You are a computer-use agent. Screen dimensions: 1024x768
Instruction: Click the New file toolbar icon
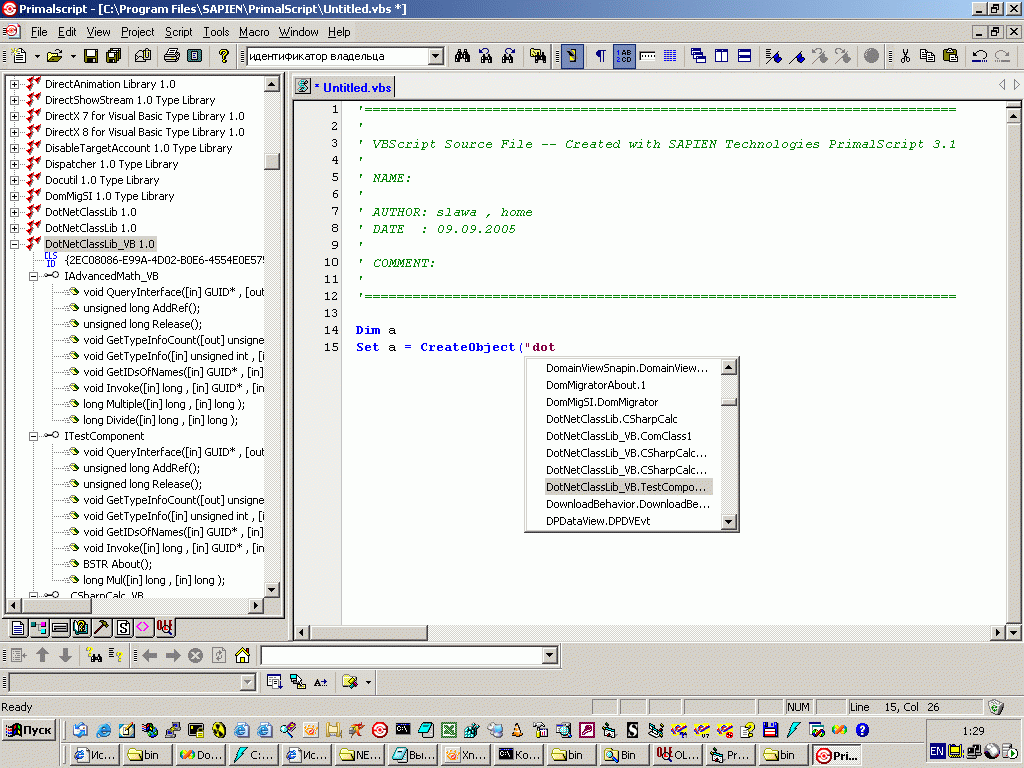(20, 56)
